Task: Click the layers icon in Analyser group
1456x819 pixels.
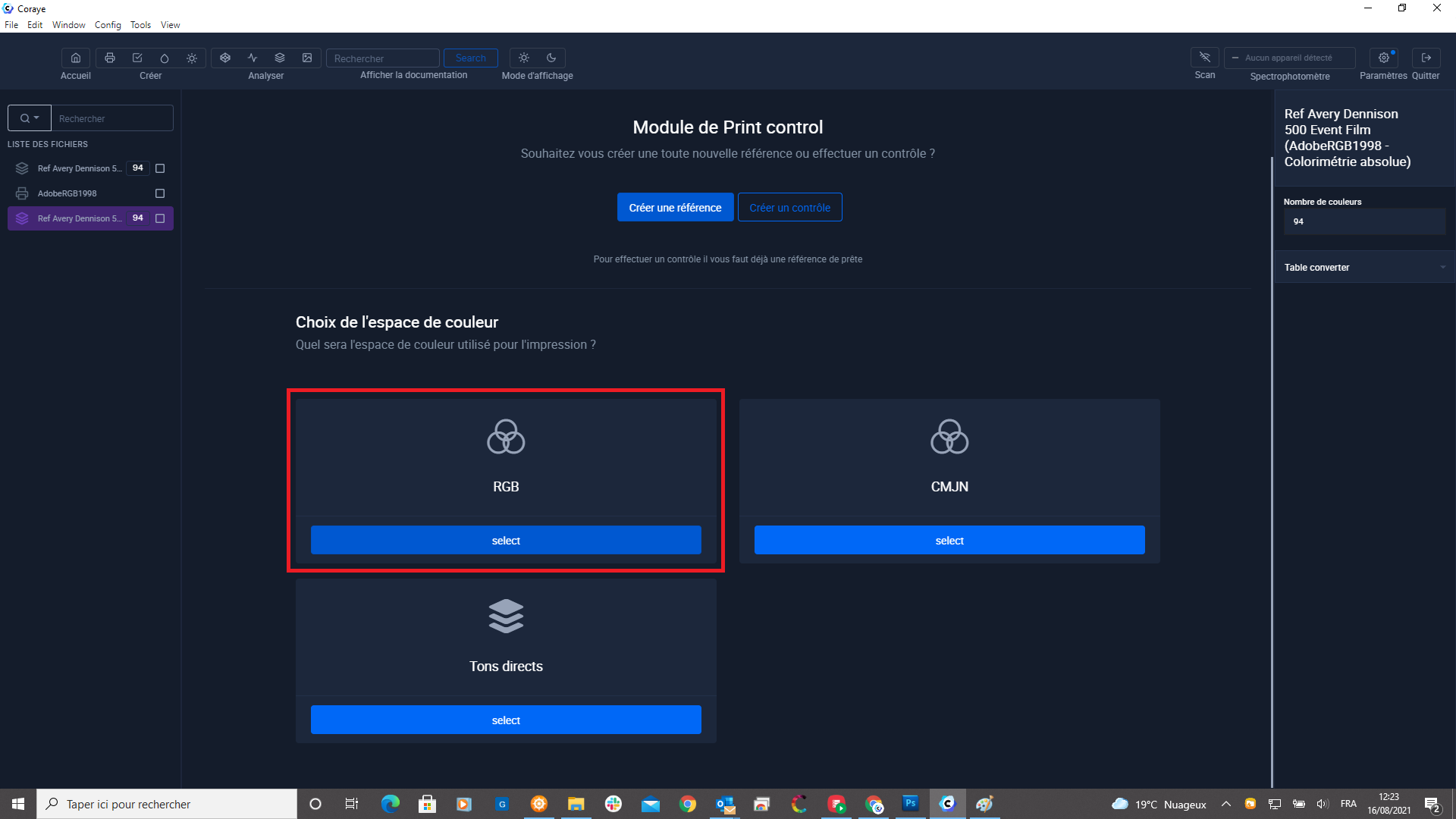Action: coord(280,58)
